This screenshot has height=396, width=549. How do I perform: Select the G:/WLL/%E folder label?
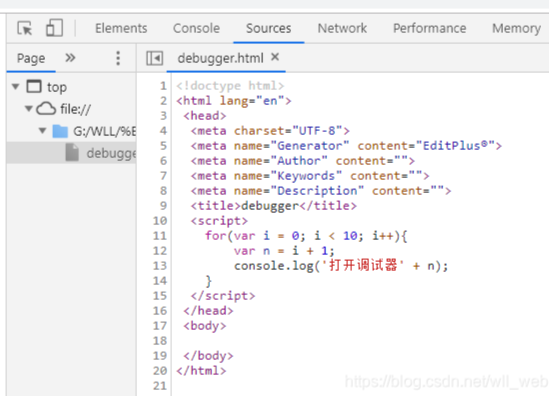coord(104,131)
